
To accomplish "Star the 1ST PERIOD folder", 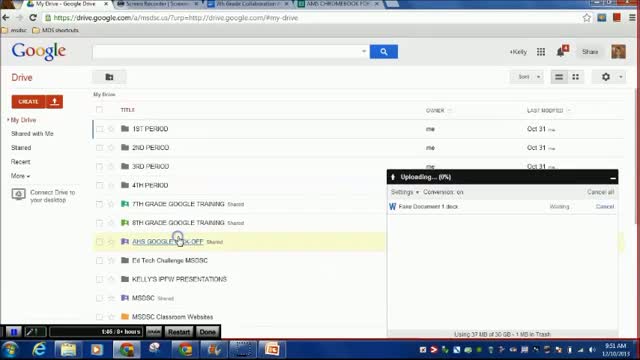I will click(111, 129).
